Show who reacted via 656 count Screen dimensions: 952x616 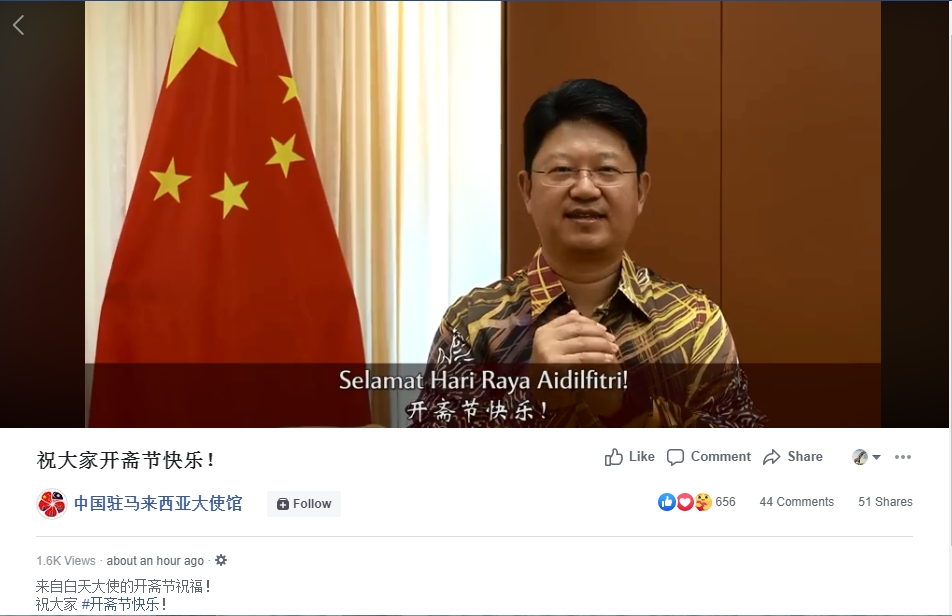pyautogui.click(x=726, y=502)
